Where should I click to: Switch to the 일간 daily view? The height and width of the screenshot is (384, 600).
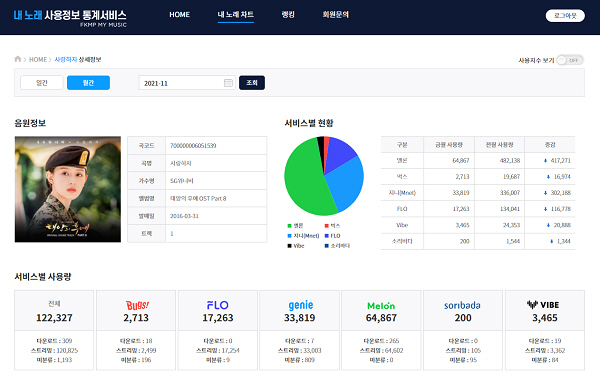tap(41, 83)
